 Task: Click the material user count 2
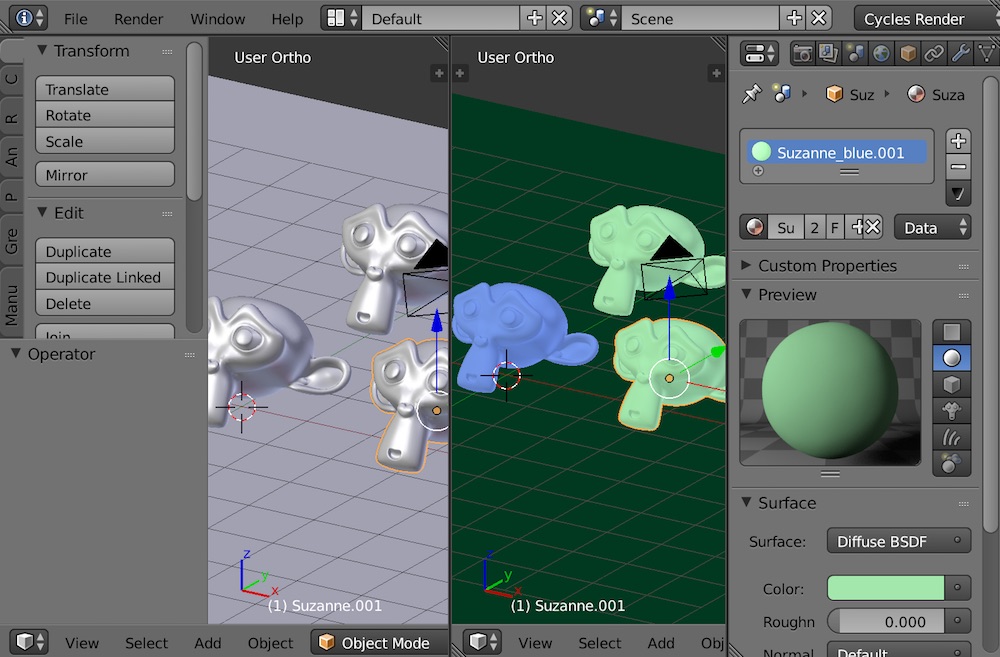pos(814,228)
